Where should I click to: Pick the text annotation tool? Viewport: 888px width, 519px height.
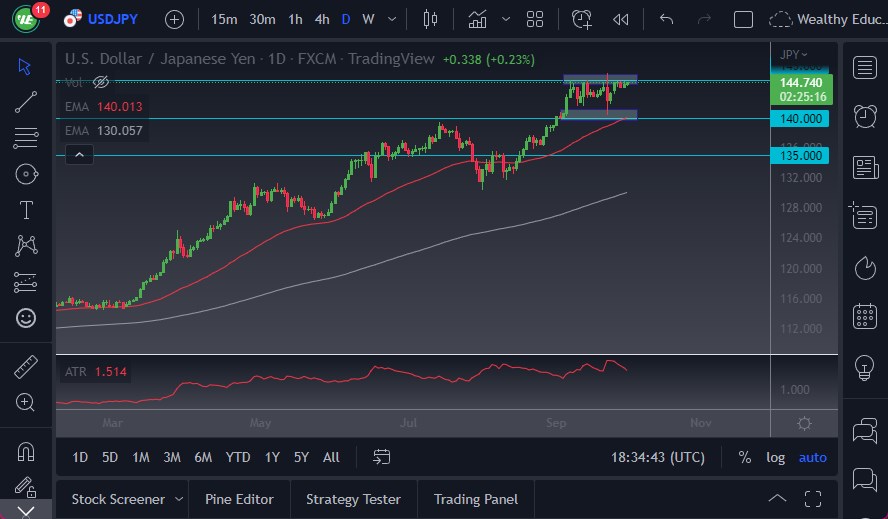click(x=26, y=210)
